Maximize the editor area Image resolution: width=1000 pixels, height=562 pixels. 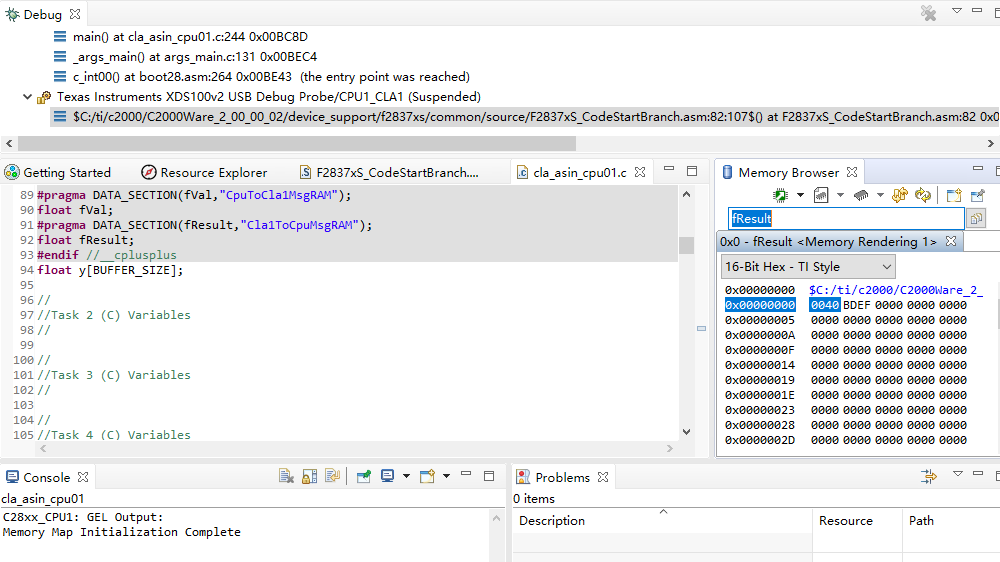click(x=692, y=171)
